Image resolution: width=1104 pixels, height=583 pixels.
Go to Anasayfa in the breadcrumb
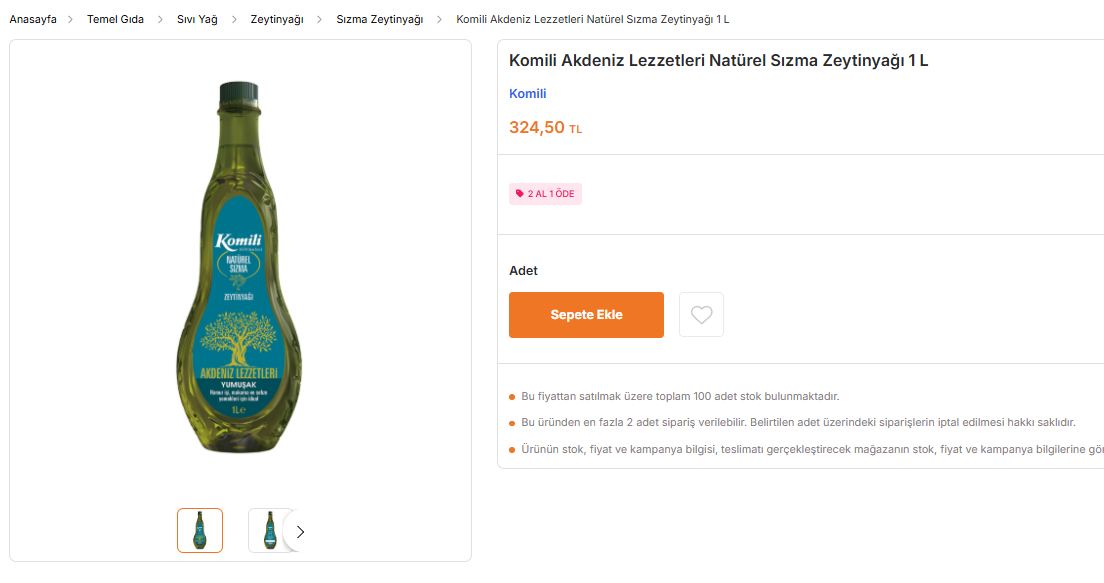point(33,19)
